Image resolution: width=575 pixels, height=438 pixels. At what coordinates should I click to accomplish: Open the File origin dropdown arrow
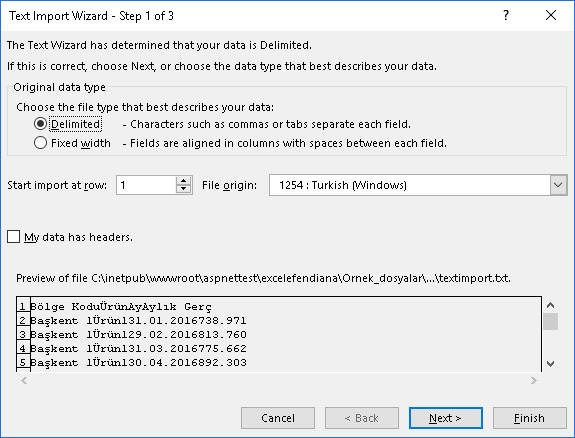558,185
